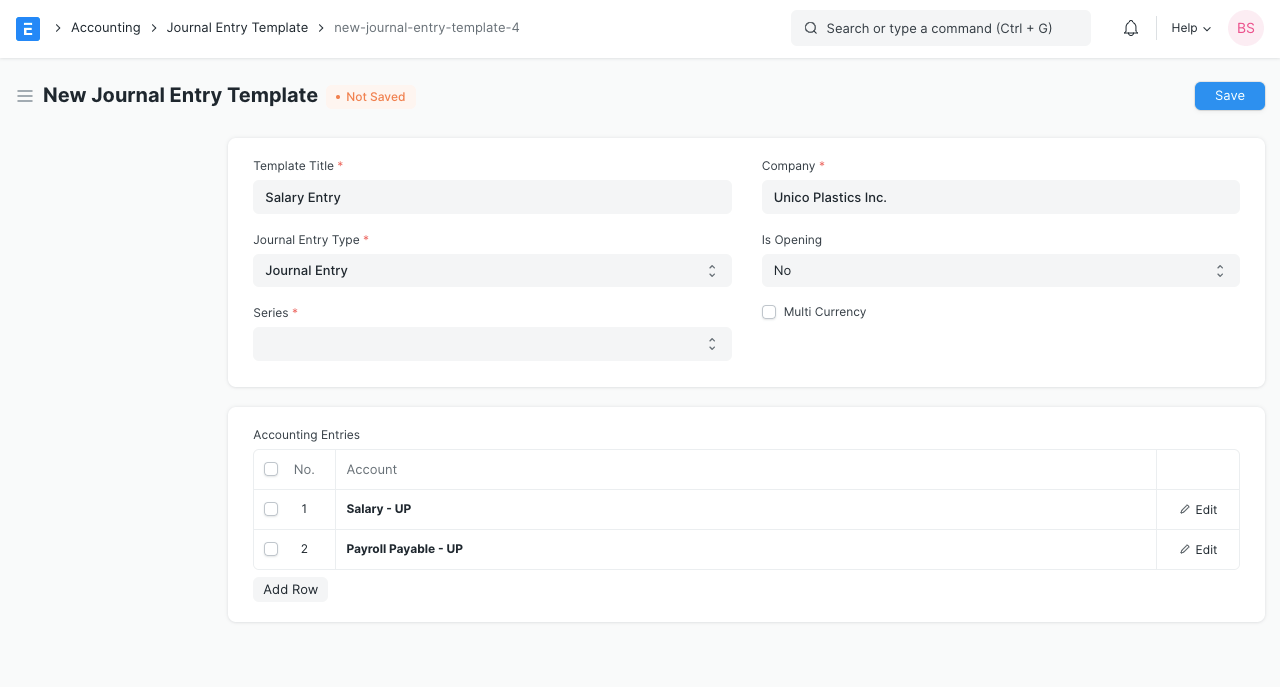Click the pencil edit icon for Salary - UP row
This screenshot has width=1280, height=687.
click(1185, 509)
